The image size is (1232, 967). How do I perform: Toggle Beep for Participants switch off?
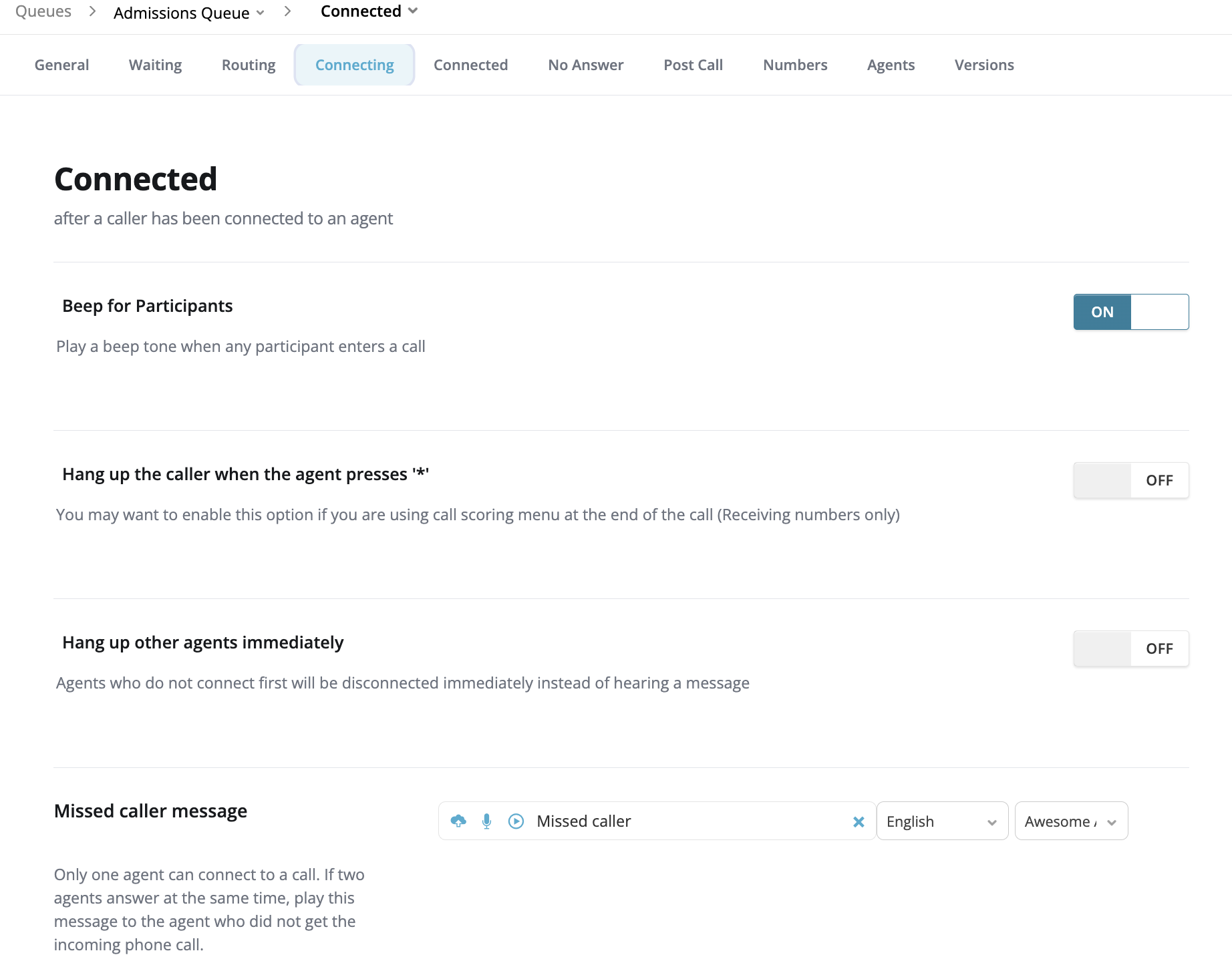pos(1131,312)
